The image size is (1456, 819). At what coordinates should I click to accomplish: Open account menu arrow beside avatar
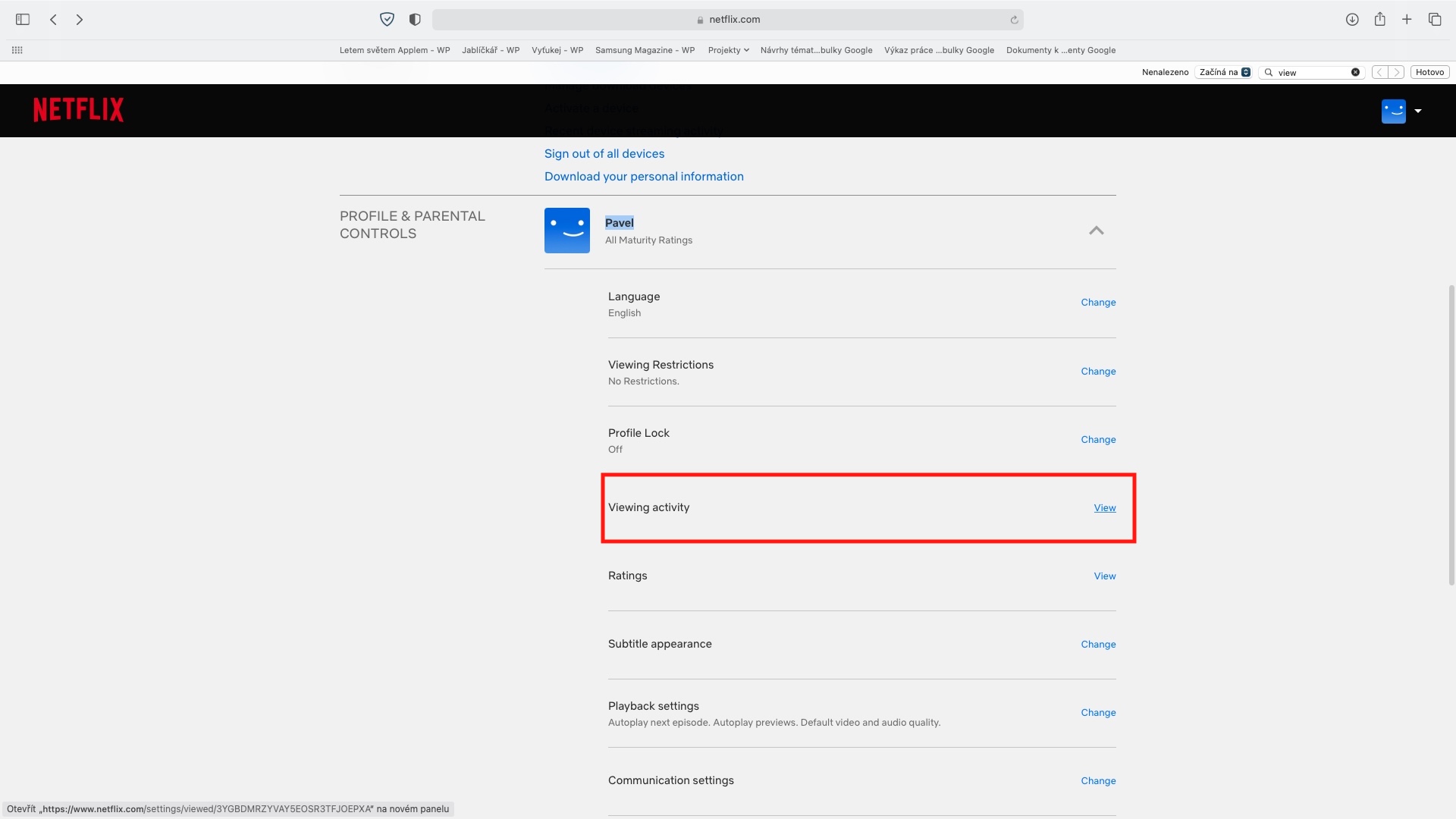tap(1418, 111)
